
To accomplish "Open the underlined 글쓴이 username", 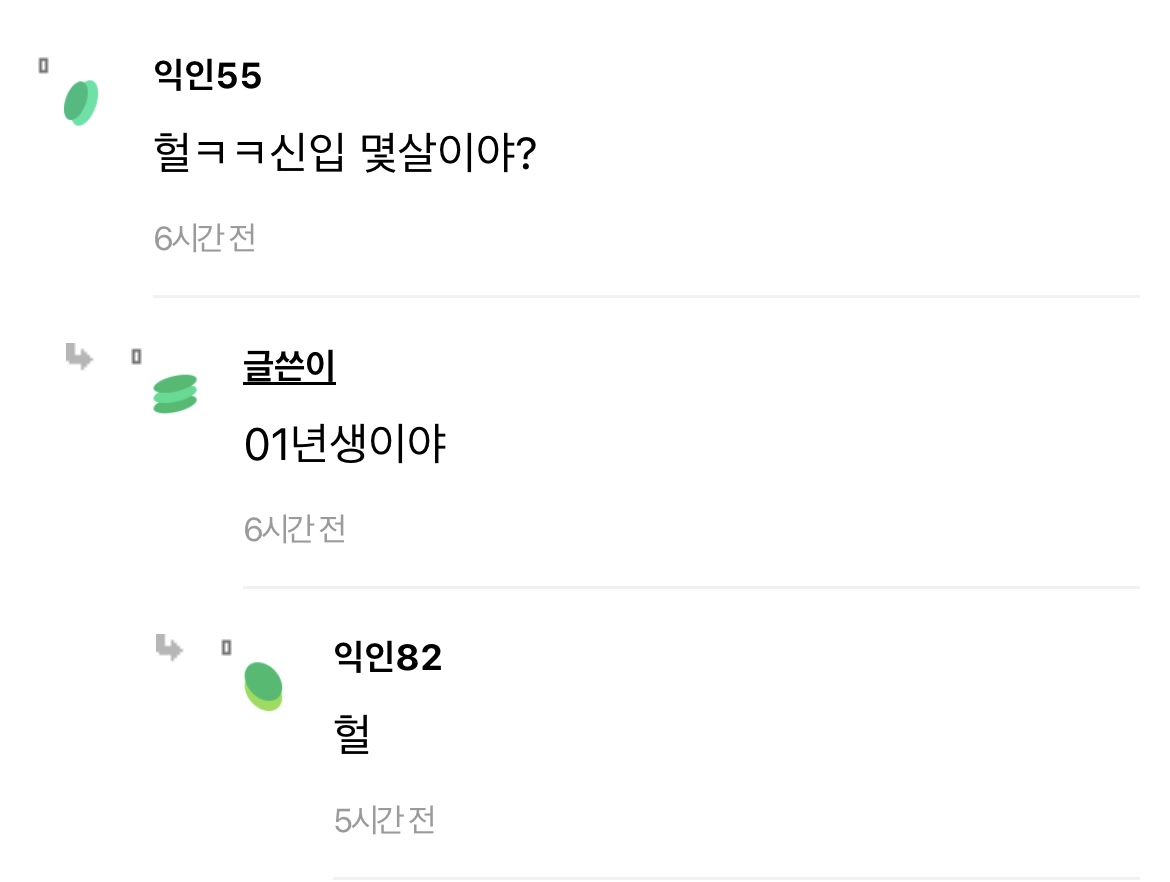I will [289, 367].
